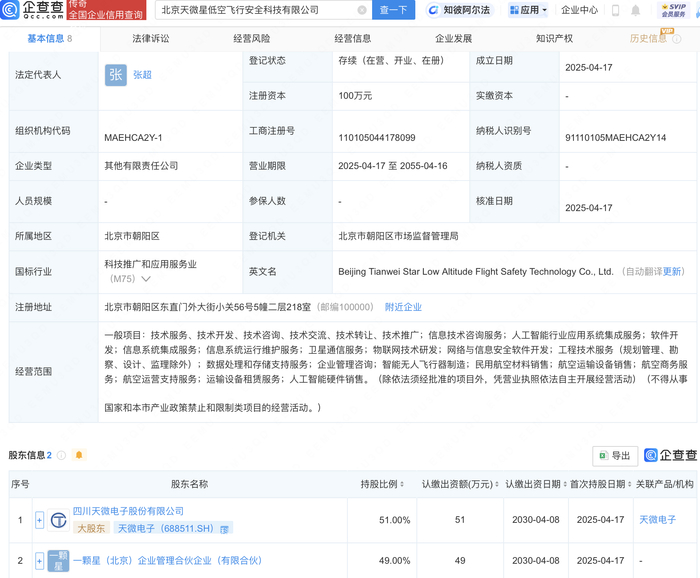The image size is (700, 578).
Task: Expand the 应用 dropdown menu
Action: click(x=527, y=10)
